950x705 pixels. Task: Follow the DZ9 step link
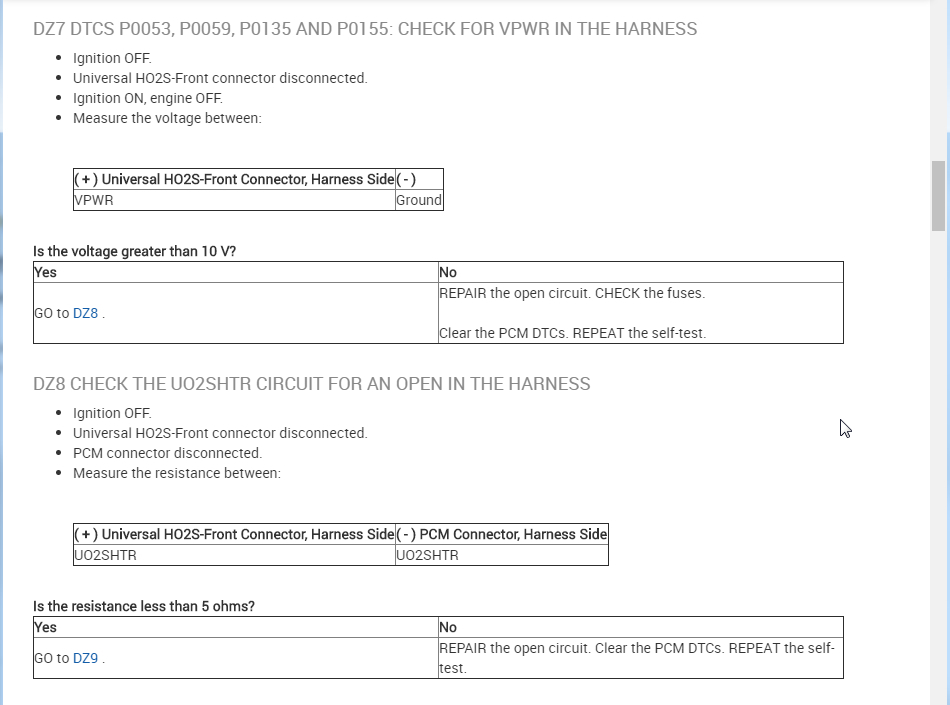pos(85,658)
